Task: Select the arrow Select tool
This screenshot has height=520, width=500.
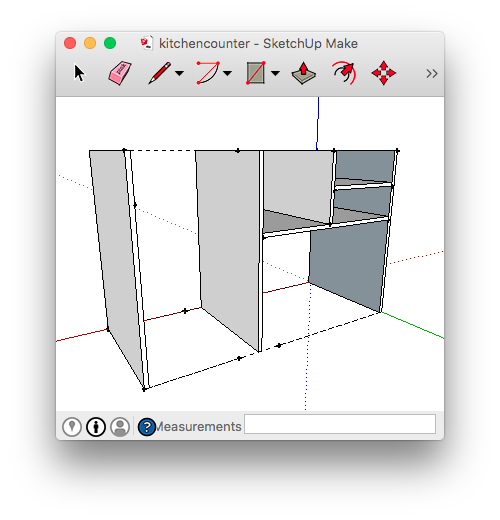Action: pyautogui.click(x=79, y=73)
